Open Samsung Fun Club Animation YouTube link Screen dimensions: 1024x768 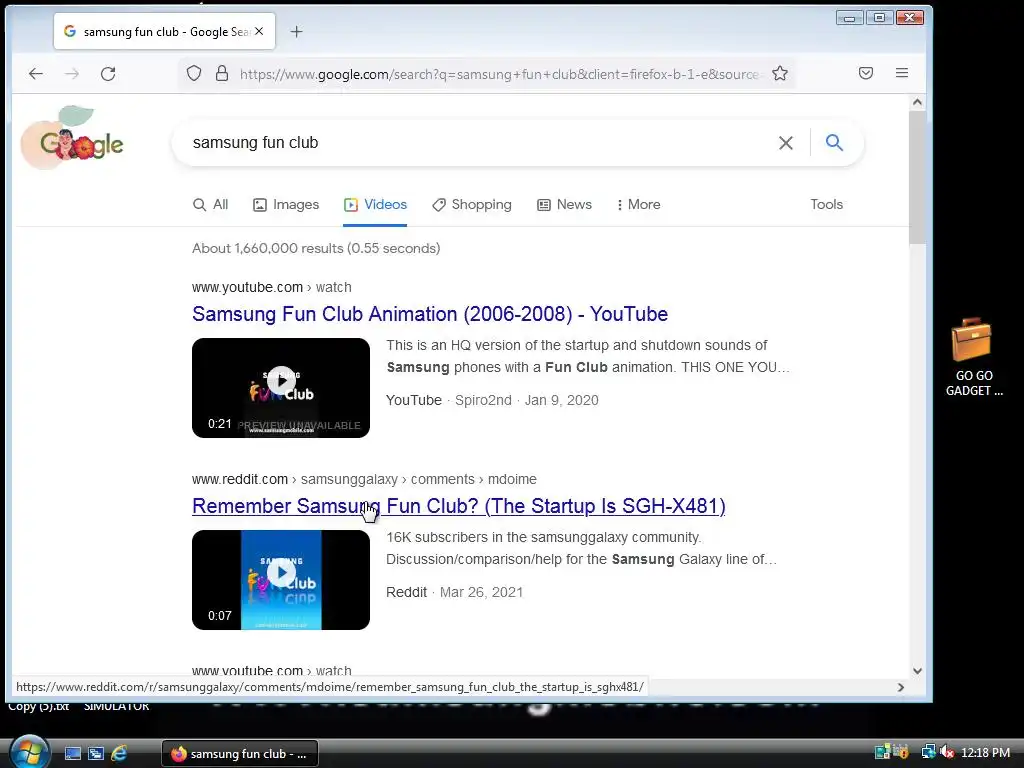430,314
